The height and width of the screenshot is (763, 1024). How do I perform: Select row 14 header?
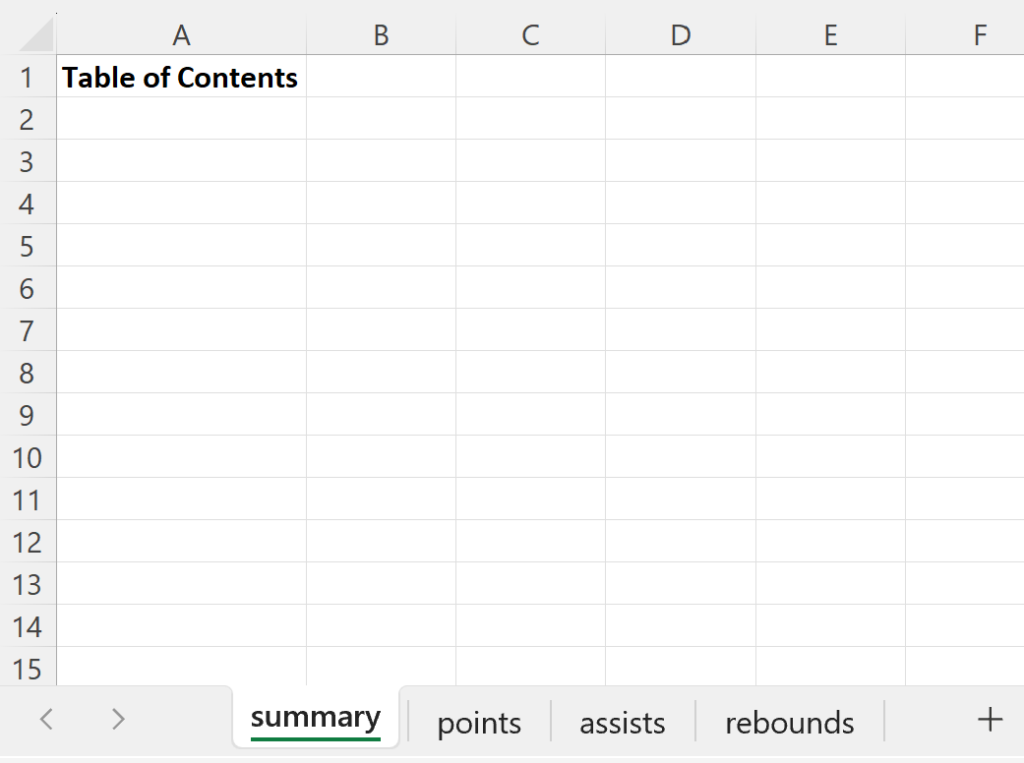tap(27, 626)
